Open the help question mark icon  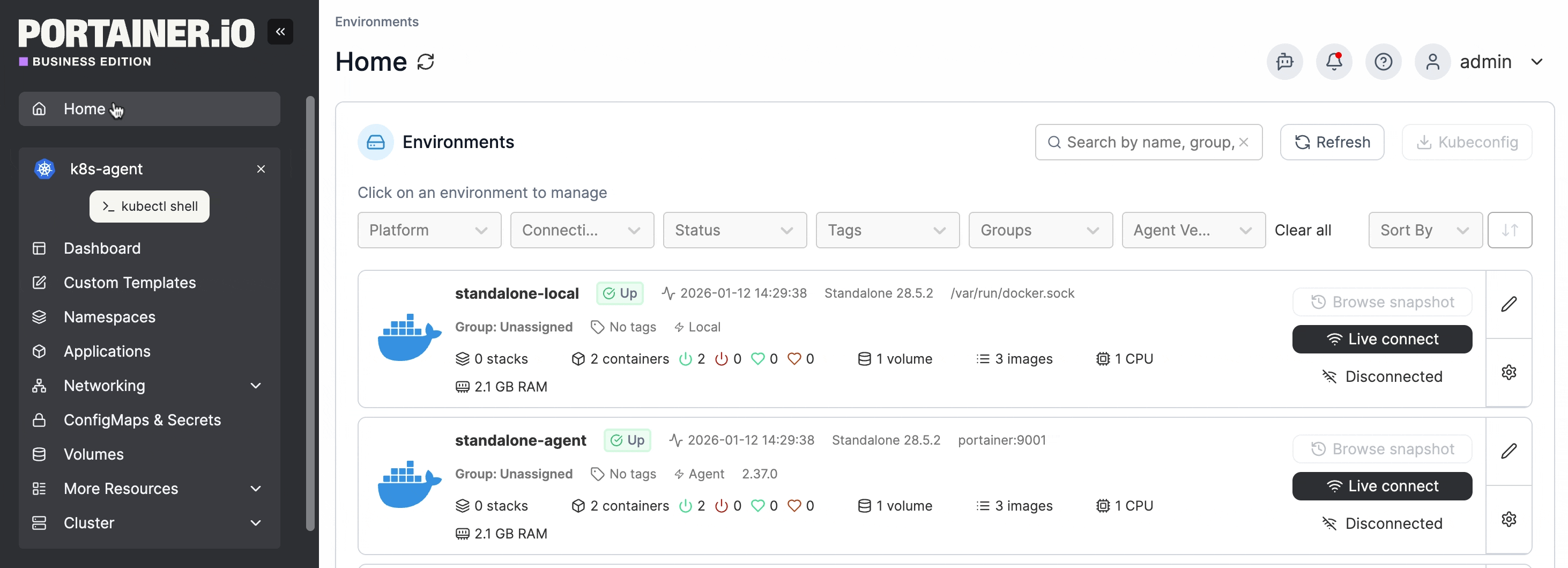1383,62
